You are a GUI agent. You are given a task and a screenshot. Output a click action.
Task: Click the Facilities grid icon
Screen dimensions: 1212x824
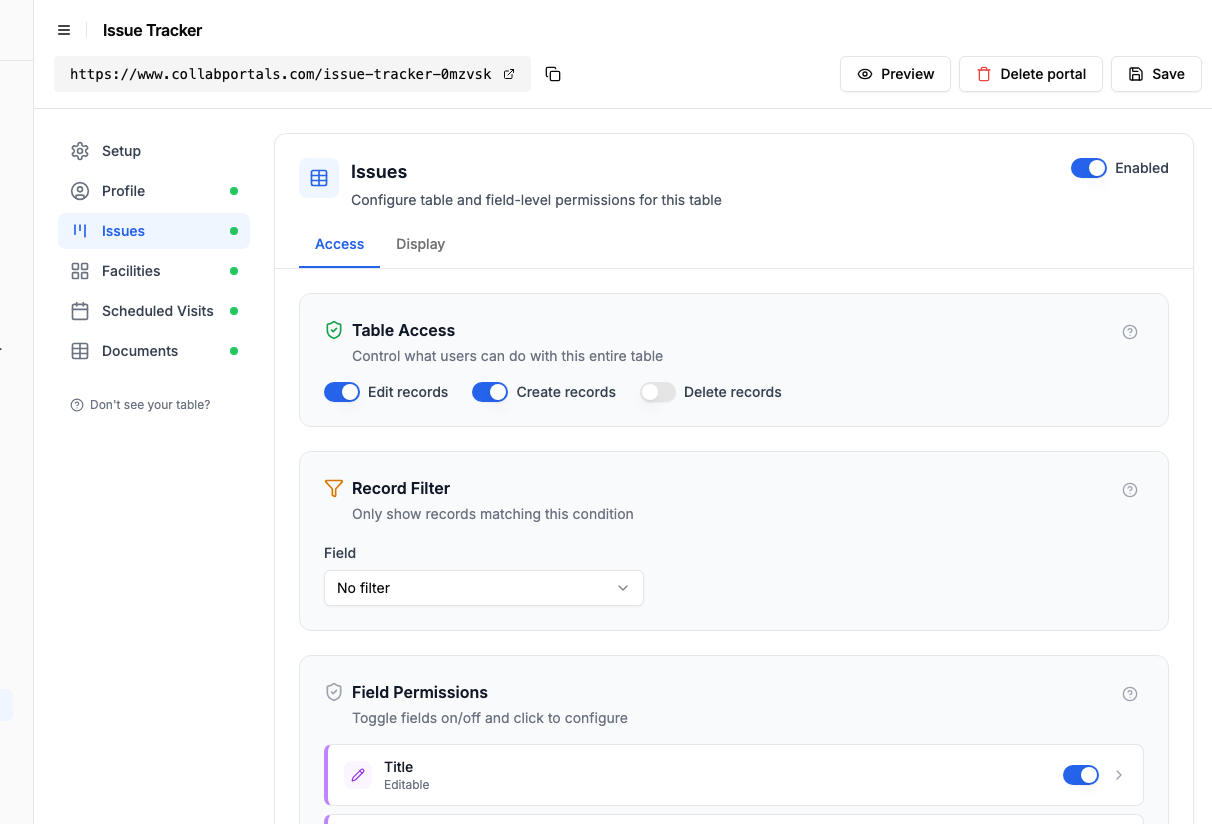coord(80,271)
